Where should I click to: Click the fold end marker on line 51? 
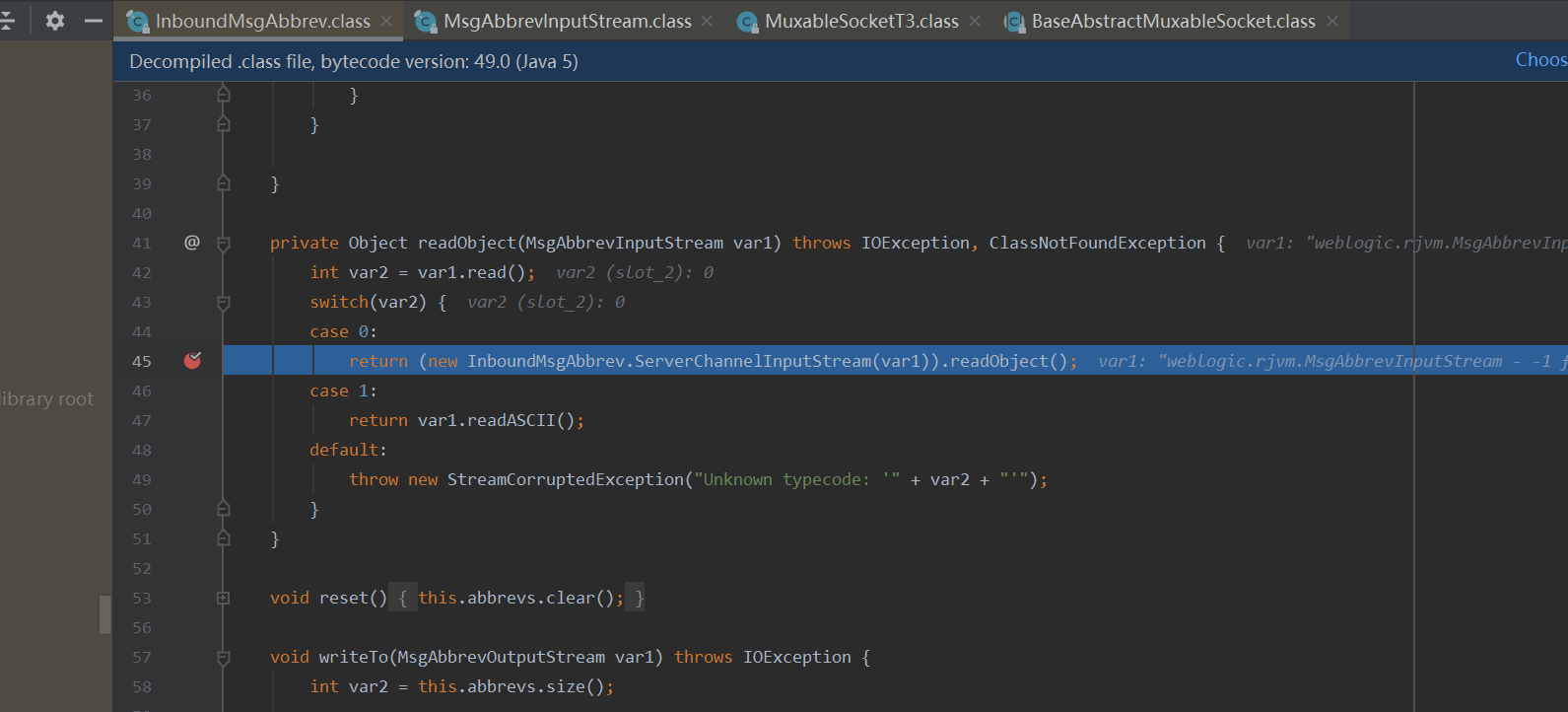tap(224, 538)
